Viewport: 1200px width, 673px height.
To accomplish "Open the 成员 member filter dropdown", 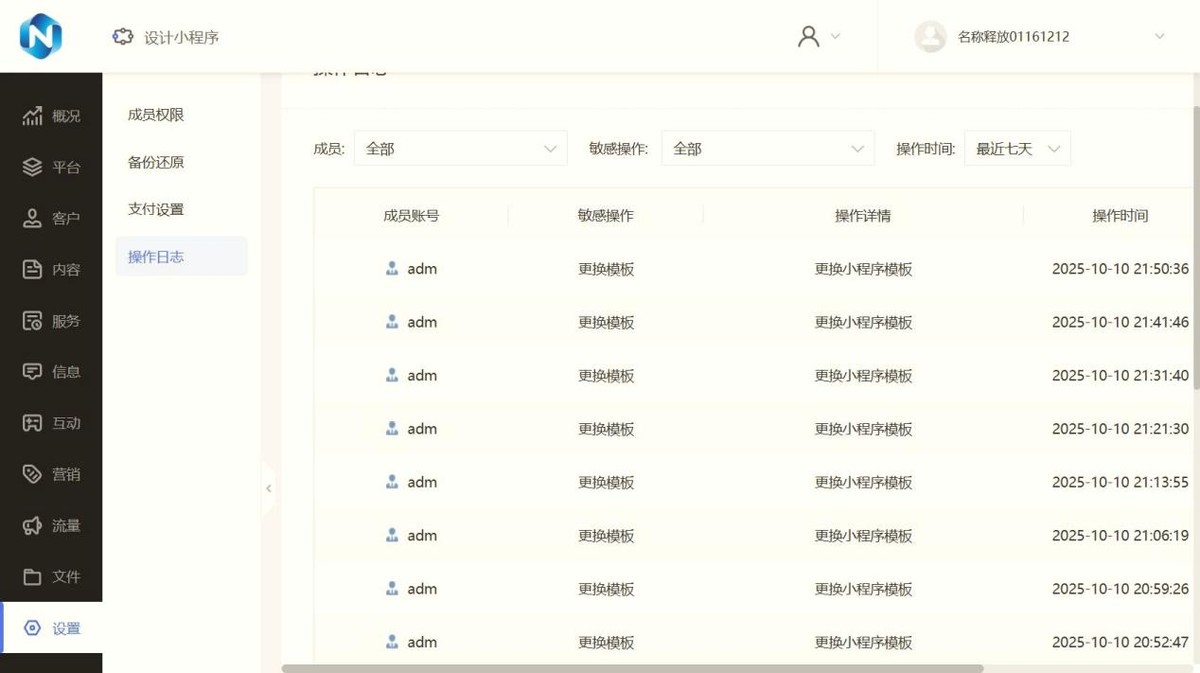I will click(x=460, y=148).
